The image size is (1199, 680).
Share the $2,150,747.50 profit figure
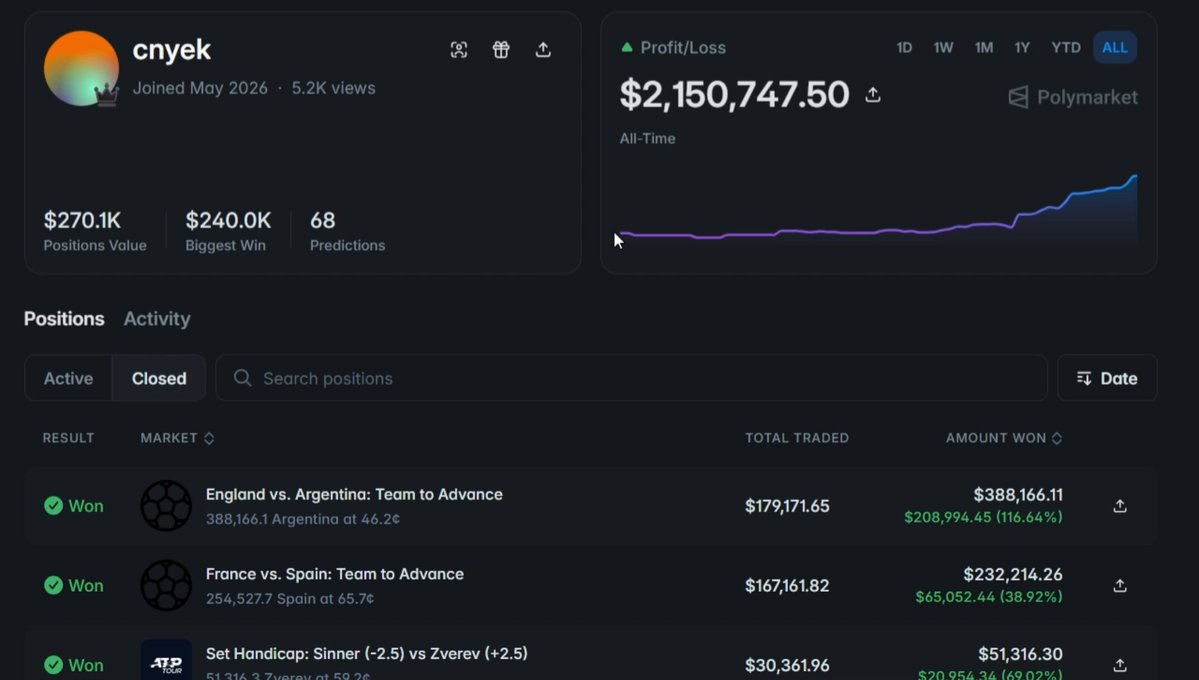click(x=872, y=95)
